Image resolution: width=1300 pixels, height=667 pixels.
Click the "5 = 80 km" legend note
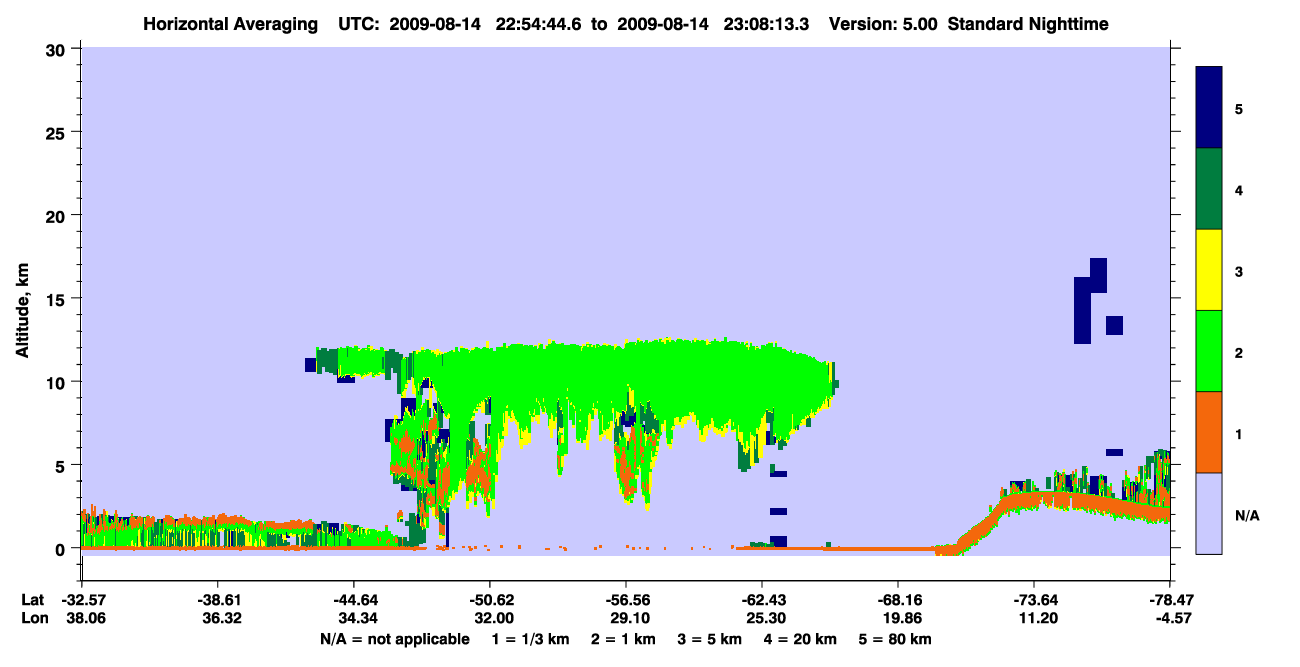[x=895, y=639]
